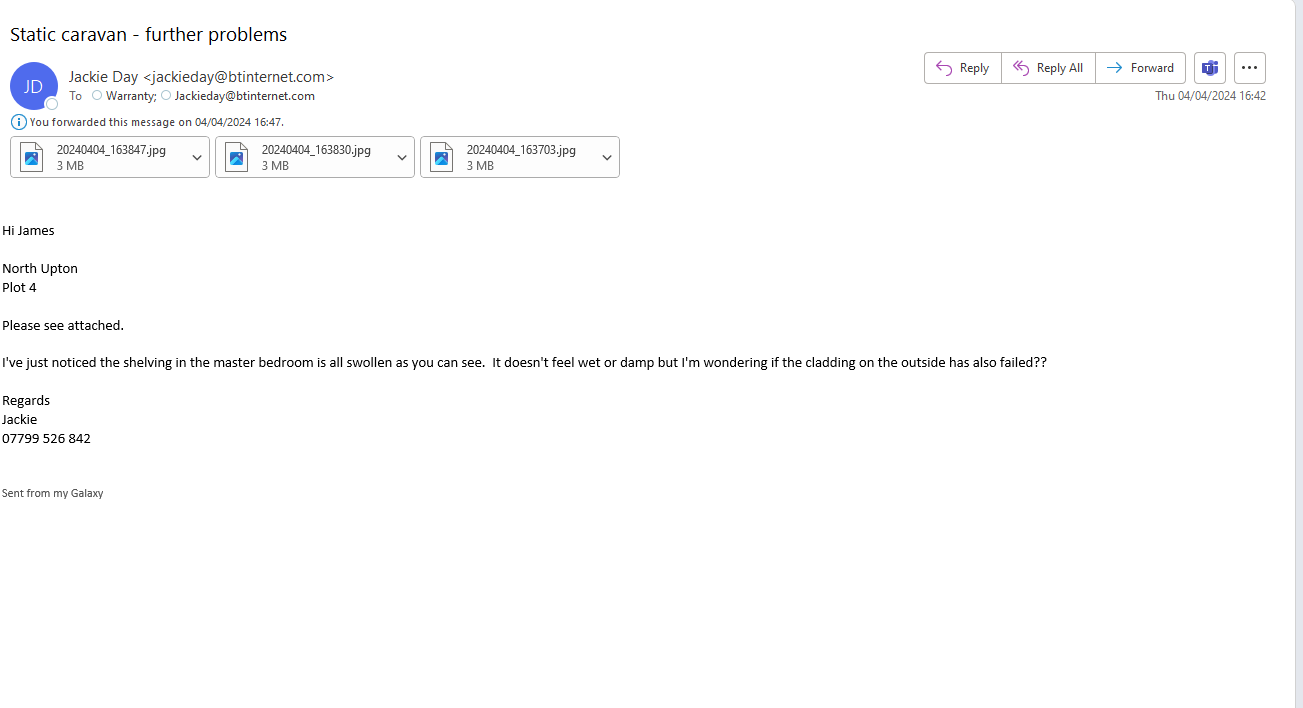Expand dropdown for 20240404_163830.jpg attachment

tap(402, 158)
